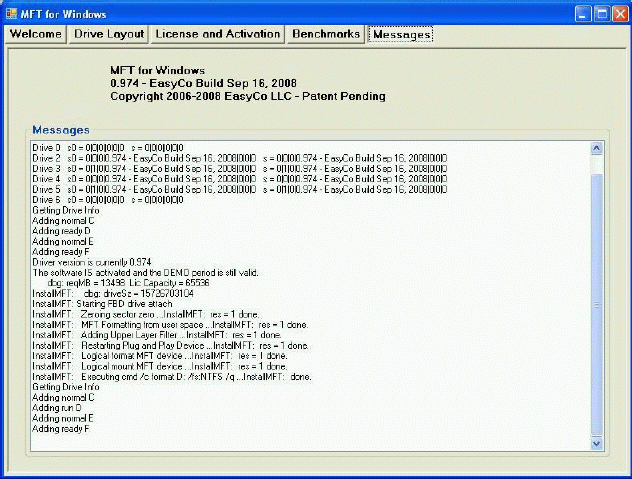Click 'Adding Upper Layer Filter' line

click(x=157, y=335)
